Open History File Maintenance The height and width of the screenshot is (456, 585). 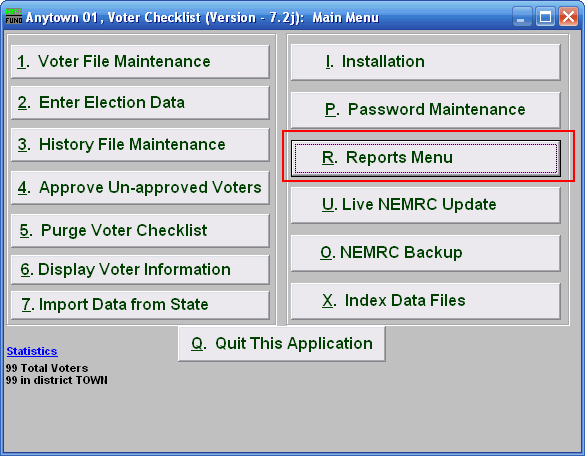pyautogui.click(x=140, y=145)
